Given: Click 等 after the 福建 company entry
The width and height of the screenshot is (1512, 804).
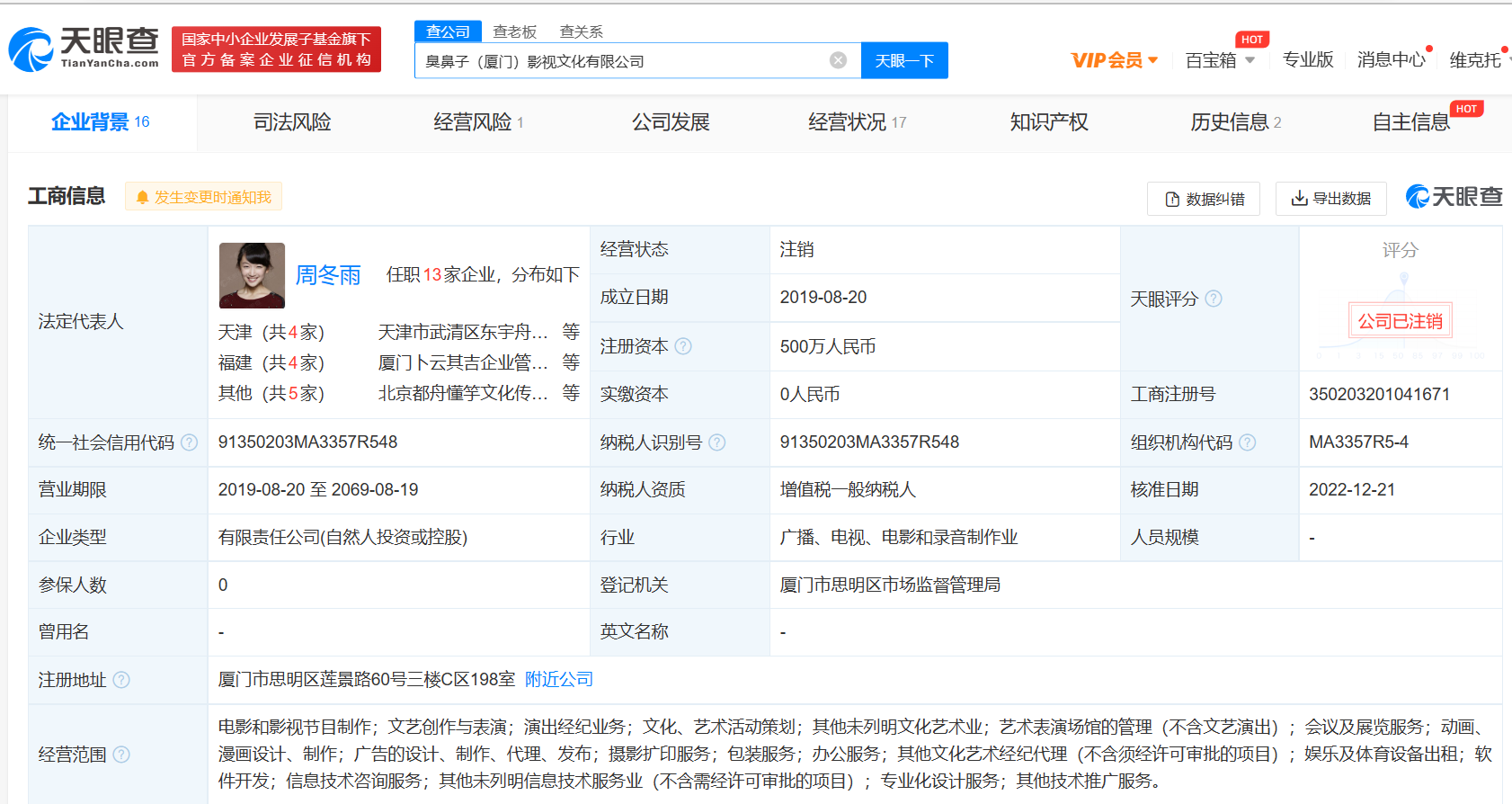Looking at the screenshot, I should [571, 362].
